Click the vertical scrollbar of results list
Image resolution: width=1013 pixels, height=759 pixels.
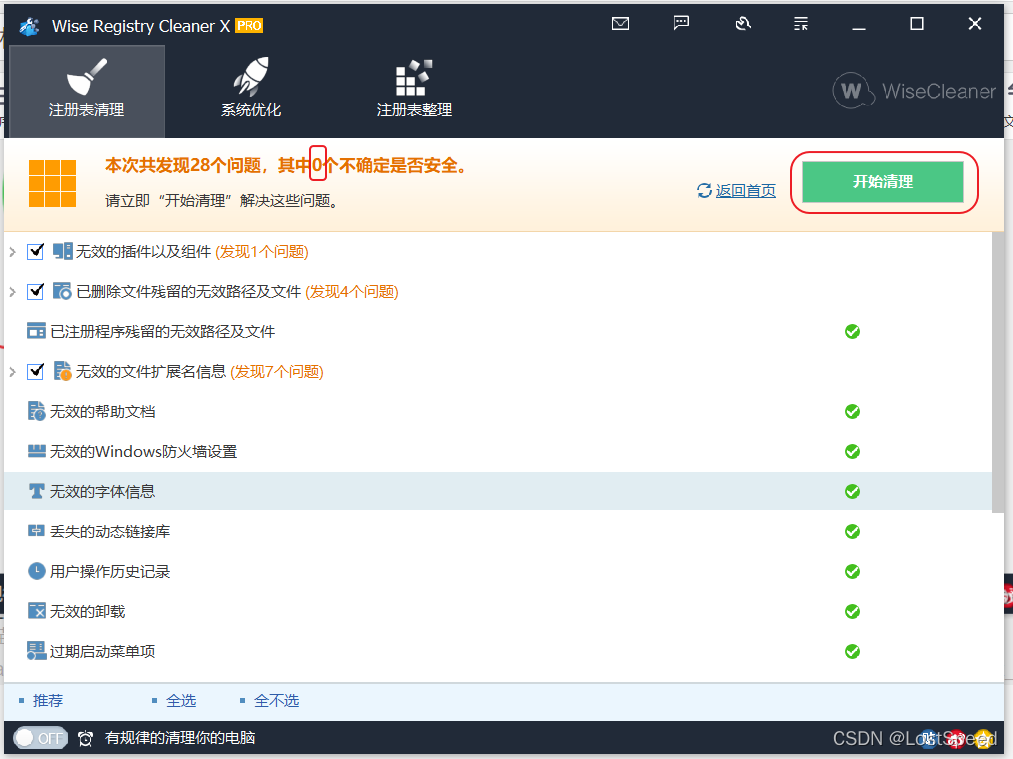tap(998, 372)
